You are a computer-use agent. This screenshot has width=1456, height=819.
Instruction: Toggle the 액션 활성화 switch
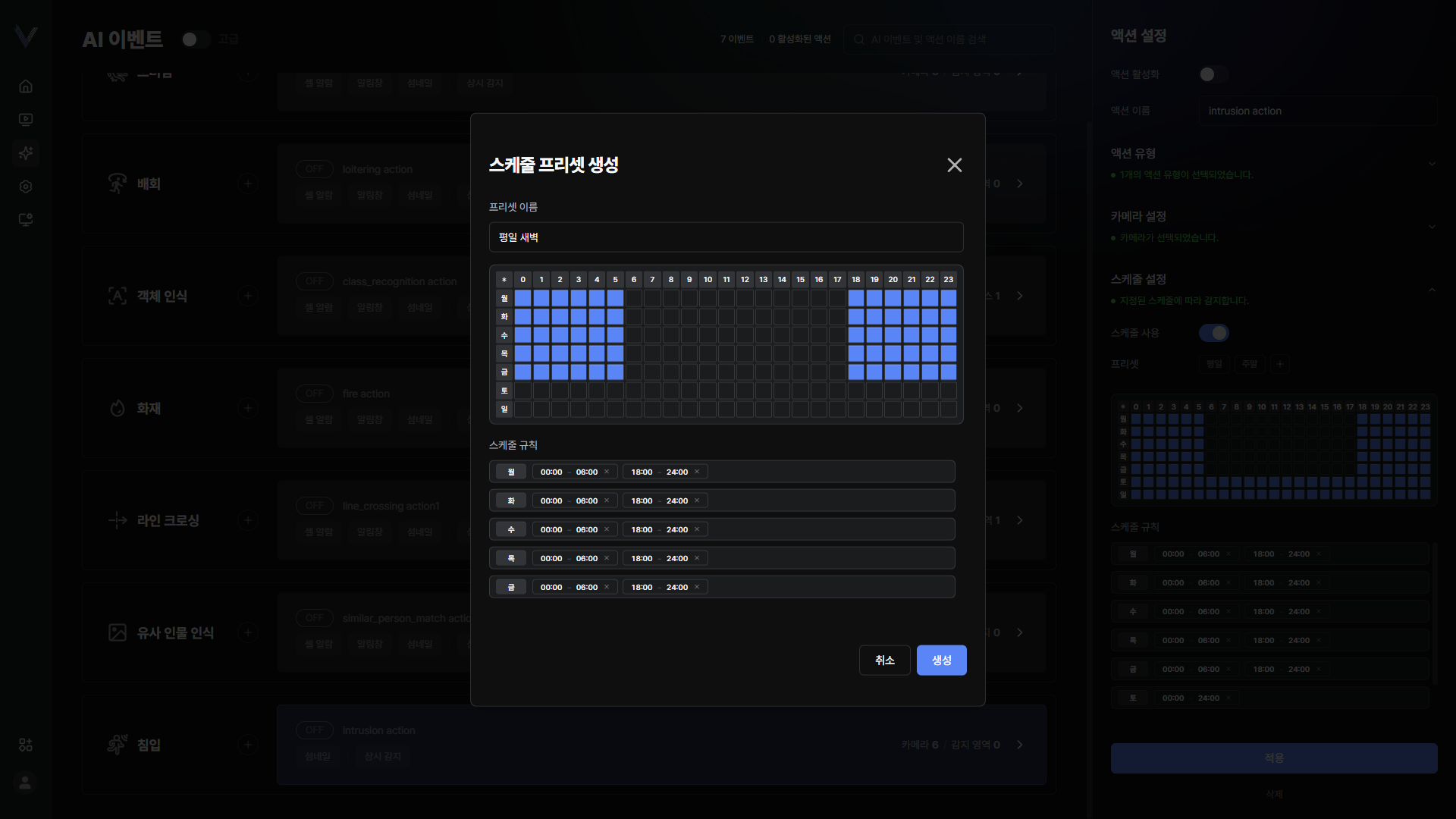point(1214,74)
